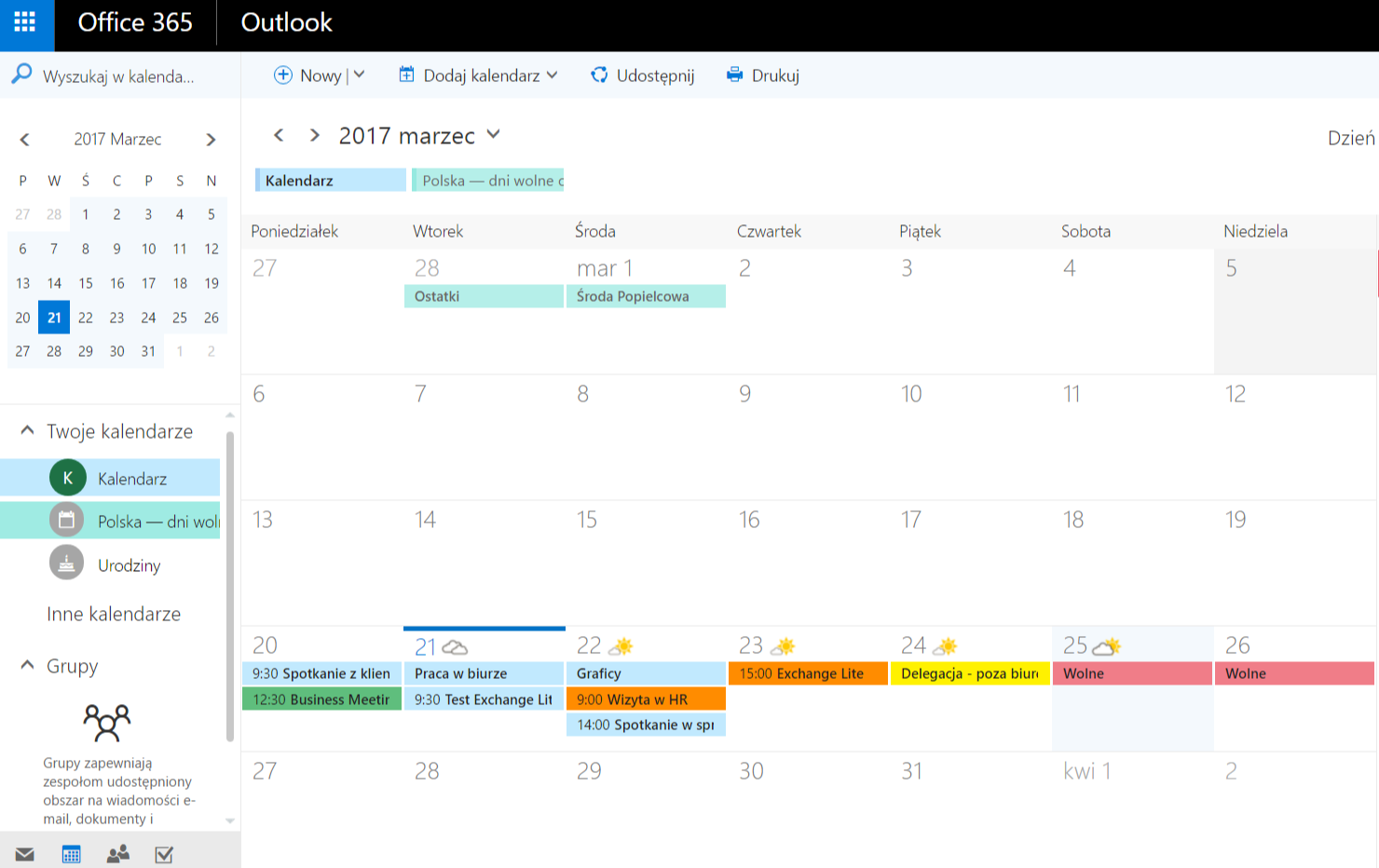The height and width of the screenshot is (868, 1379).
Task: Switch to the Dzień view
Action: pyautogui.click(x=1350, y=138)
